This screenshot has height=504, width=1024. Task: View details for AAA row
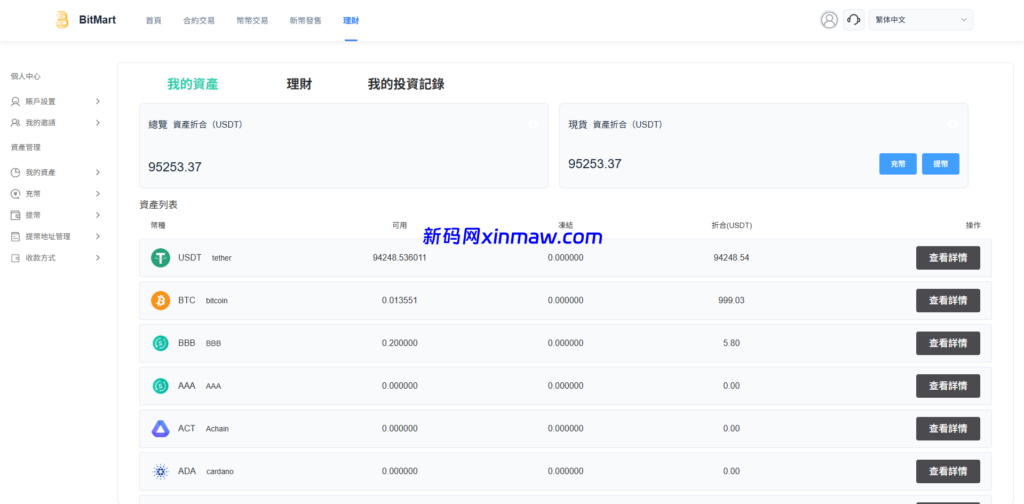948,386
